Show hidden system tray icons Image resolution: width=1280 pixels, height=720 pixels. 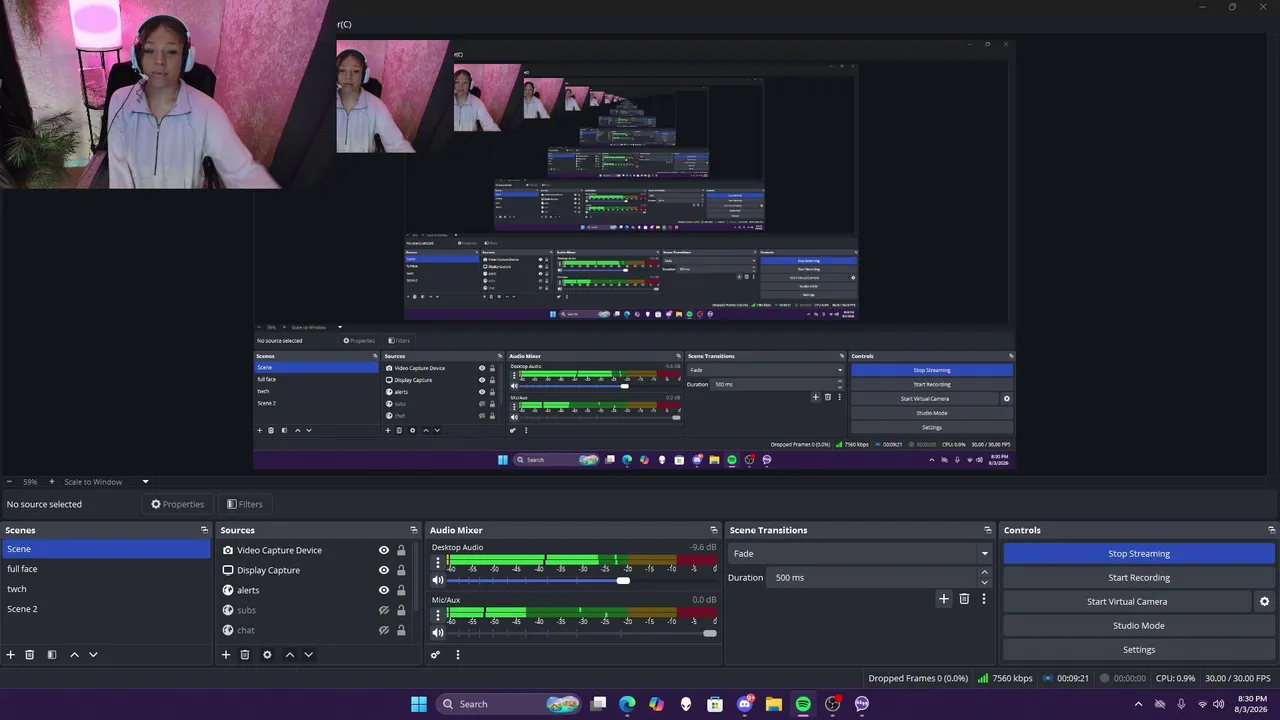pos(1138,704)
